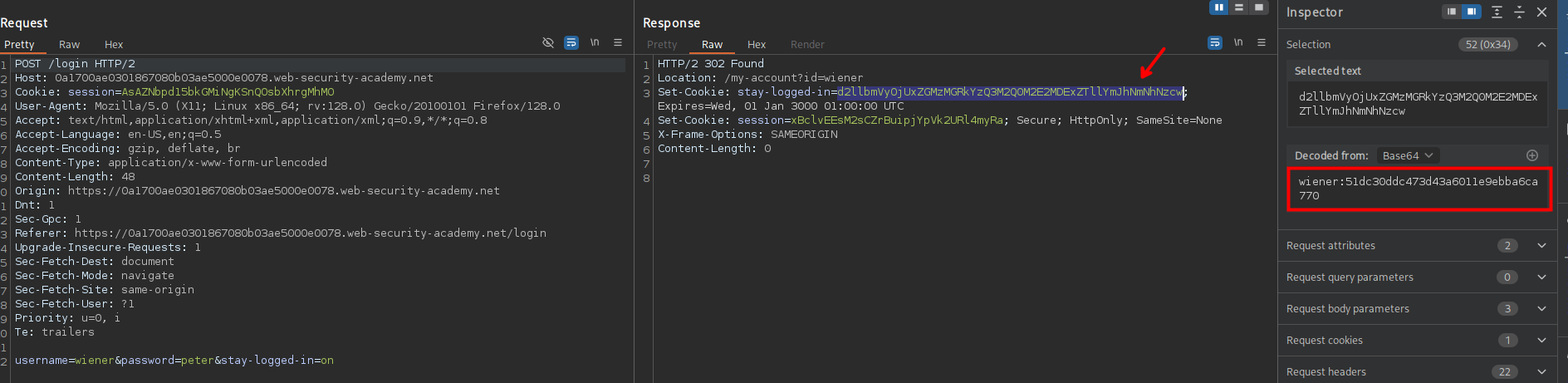Switch Request view to Raw tab
This screenshot has height=383, width=1568.
click(69, 45)
